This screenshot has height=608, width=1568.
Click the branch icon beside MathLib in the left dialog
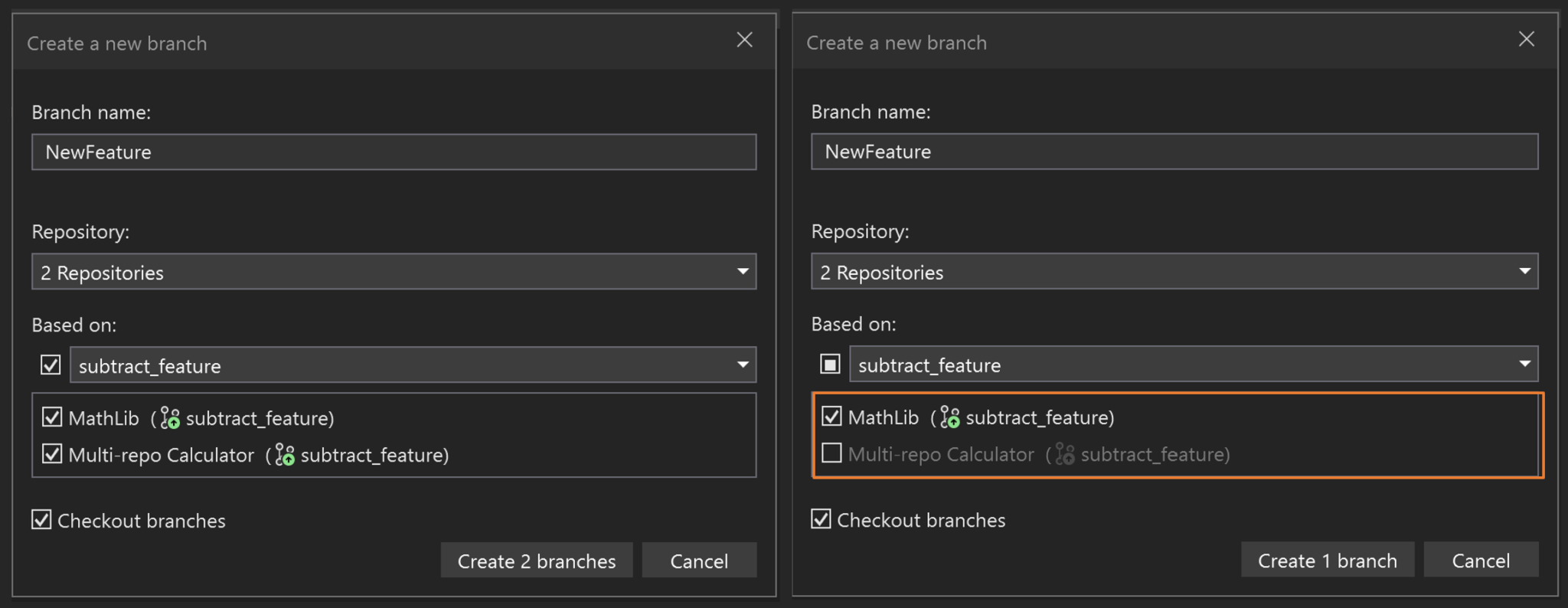170,418
